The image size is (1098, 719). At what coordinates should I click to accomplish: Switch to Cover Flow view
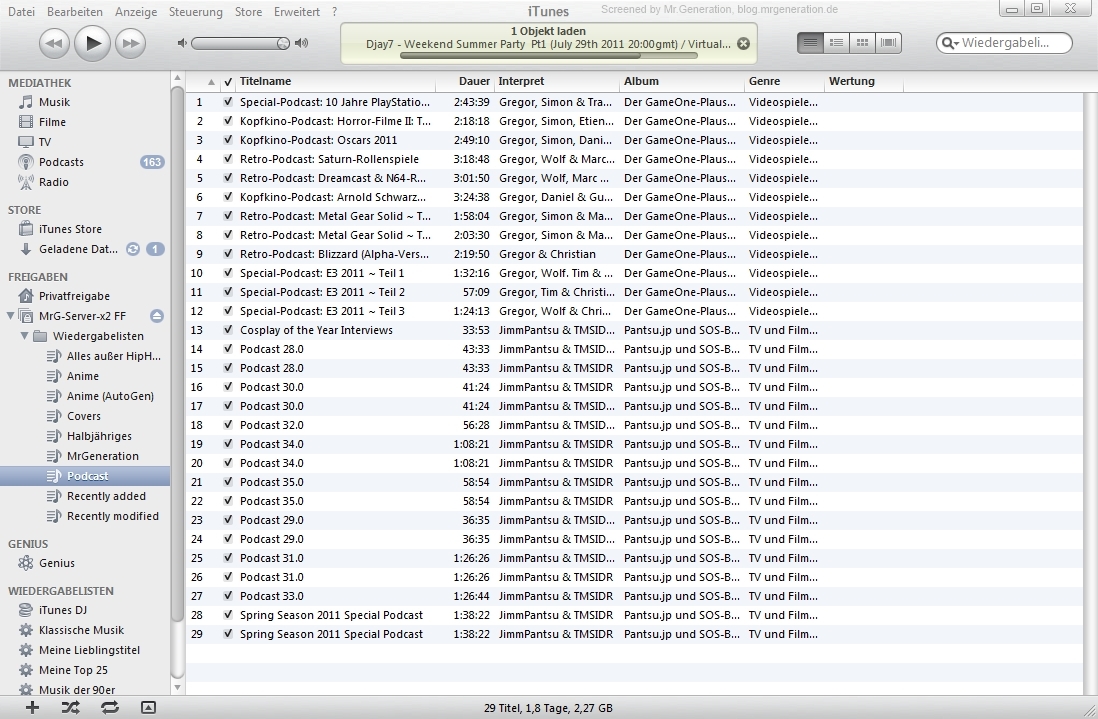pos(888,43)
